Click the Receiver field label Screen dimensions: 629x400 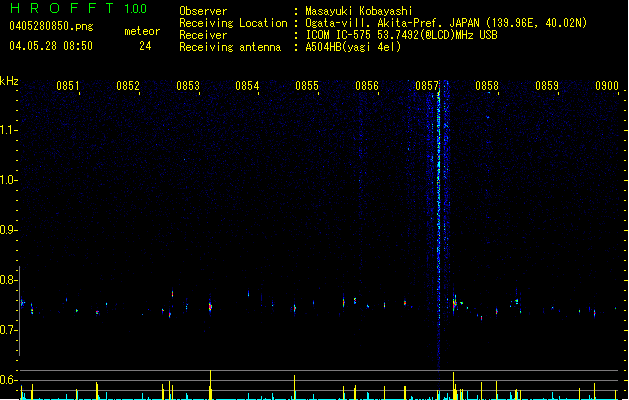pyautogui.click(x=203, y=35)
